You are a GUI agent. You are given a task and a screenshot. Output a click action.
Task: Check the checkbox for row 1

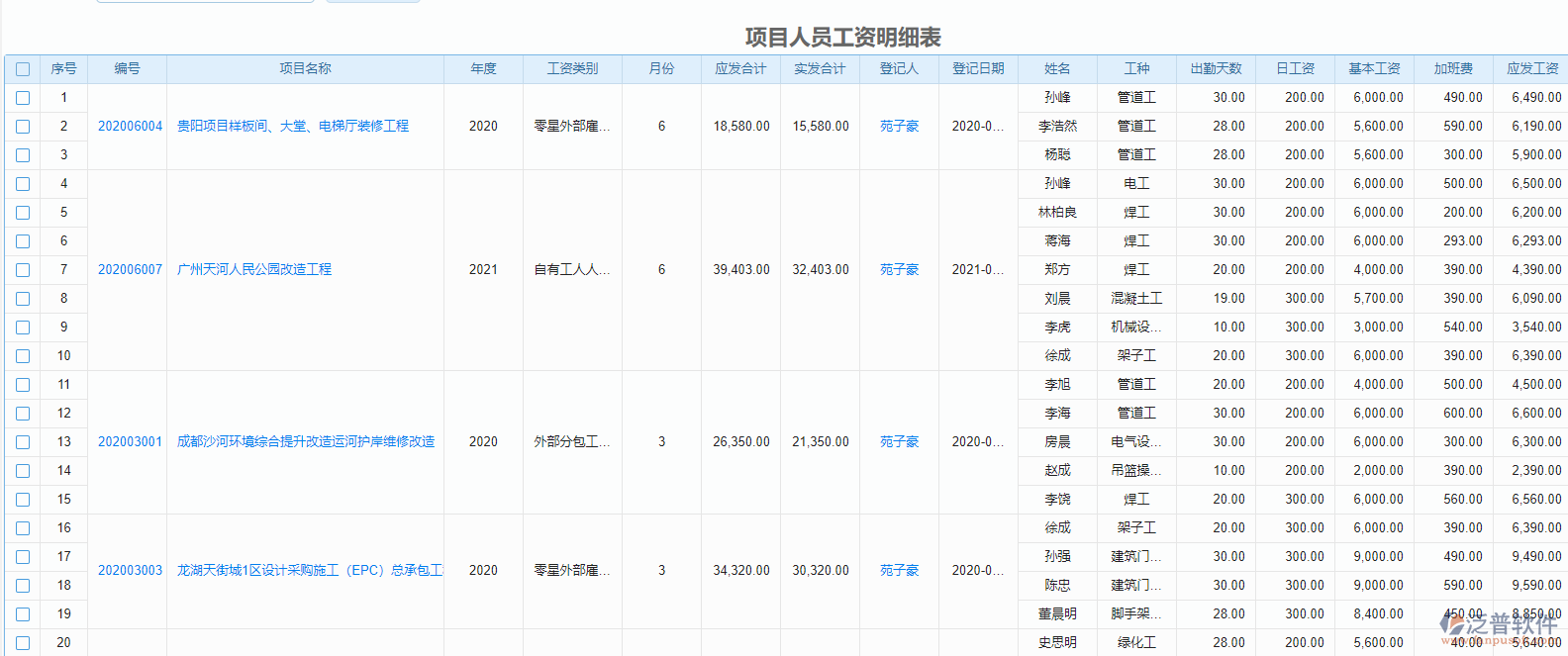tap(23, 98)
